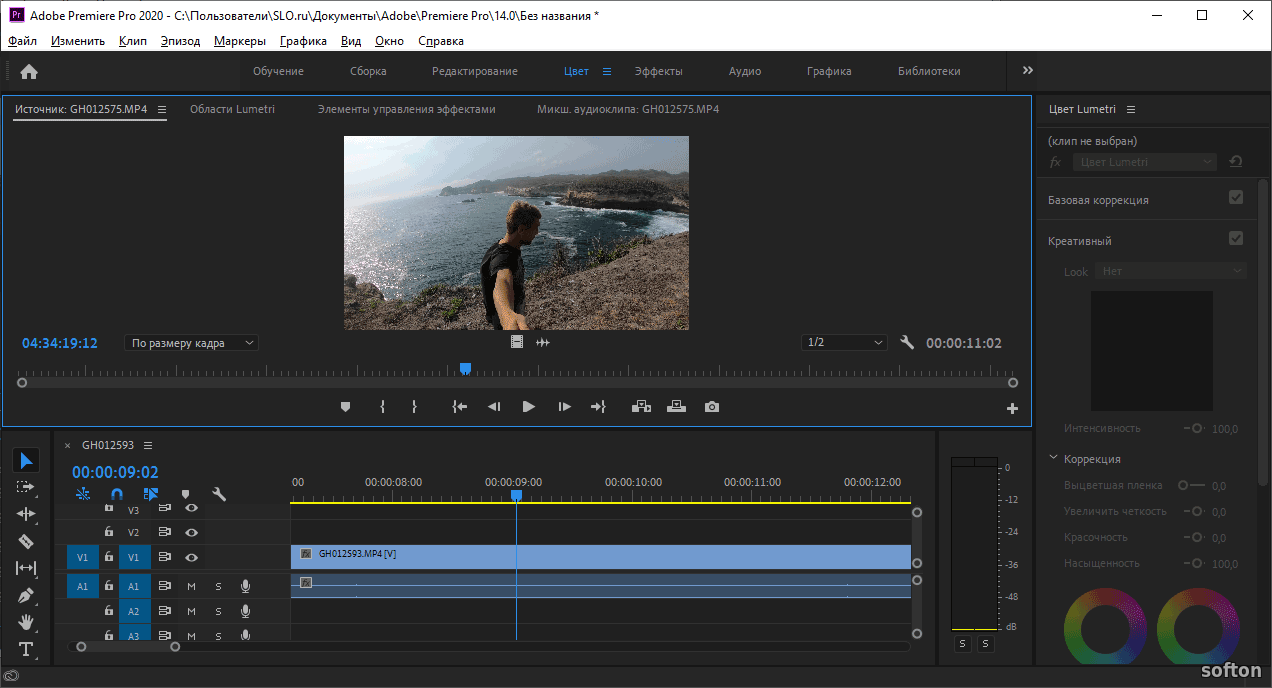
Task: Open the Маркеры menu
Action: pos(239,41)
